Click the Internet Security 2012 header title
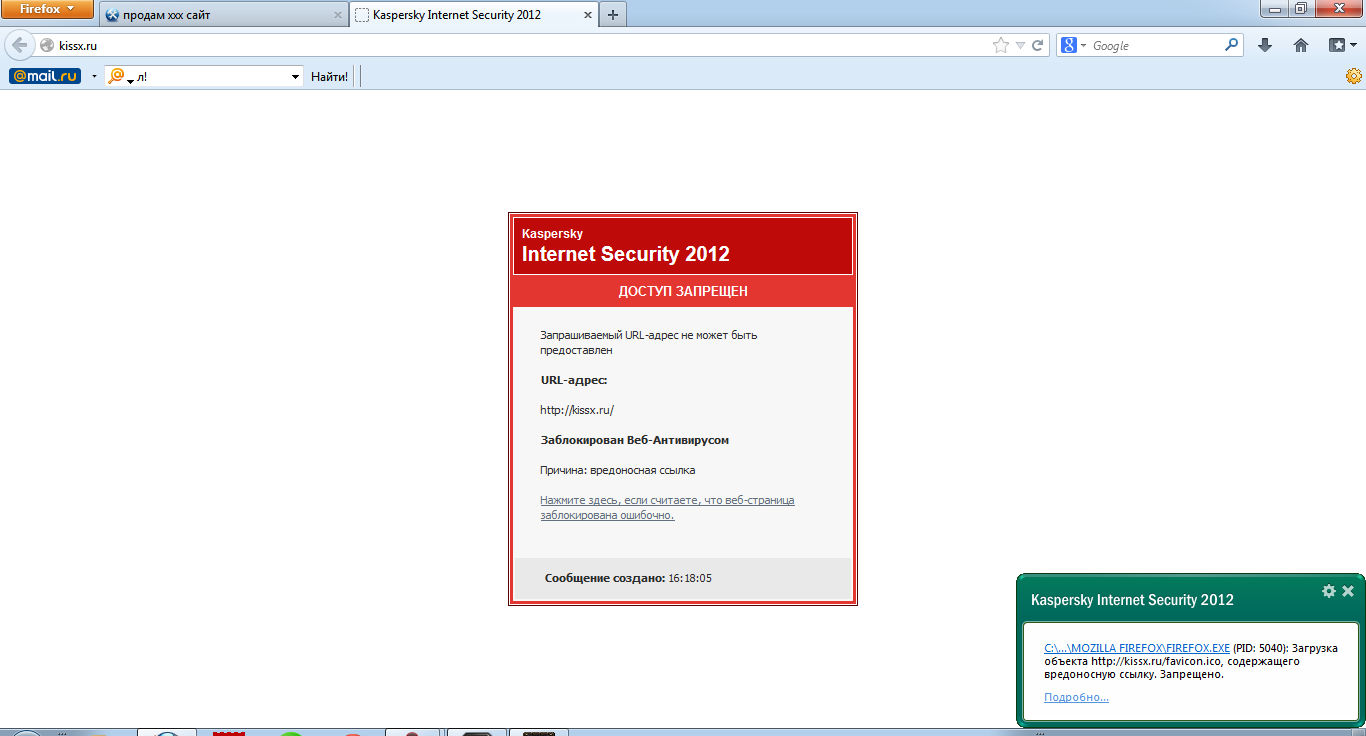 click(626, 254)
